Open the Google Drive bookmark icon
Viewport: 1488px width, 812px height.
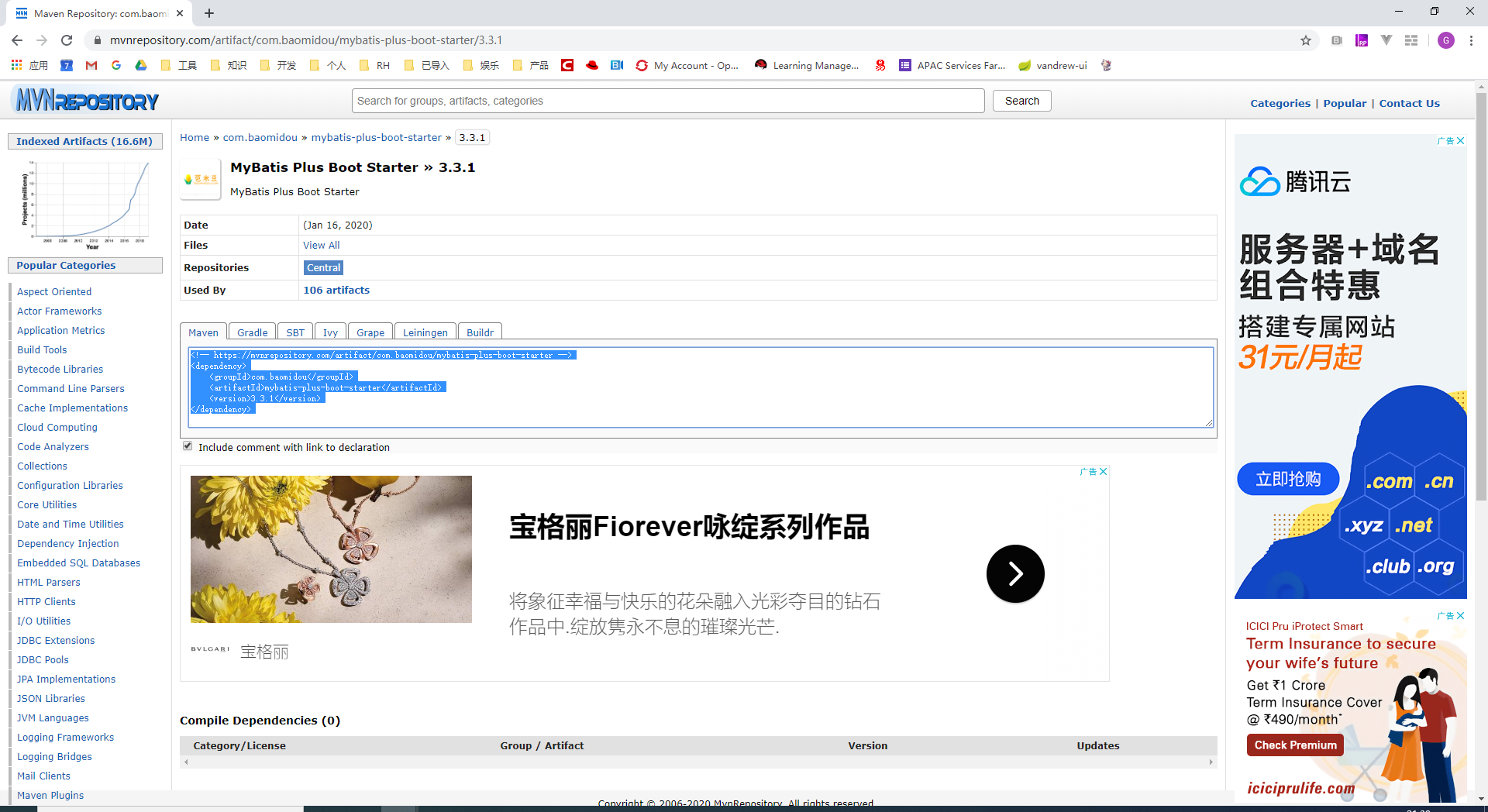(141, 65)
